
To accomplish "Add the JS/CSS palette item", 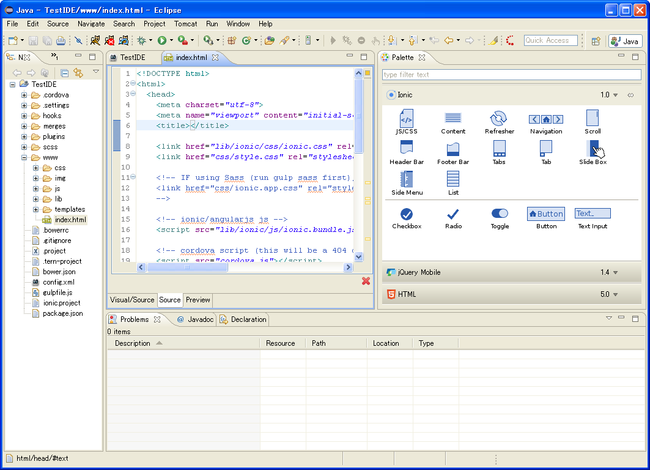I will [x=406, y=122].
